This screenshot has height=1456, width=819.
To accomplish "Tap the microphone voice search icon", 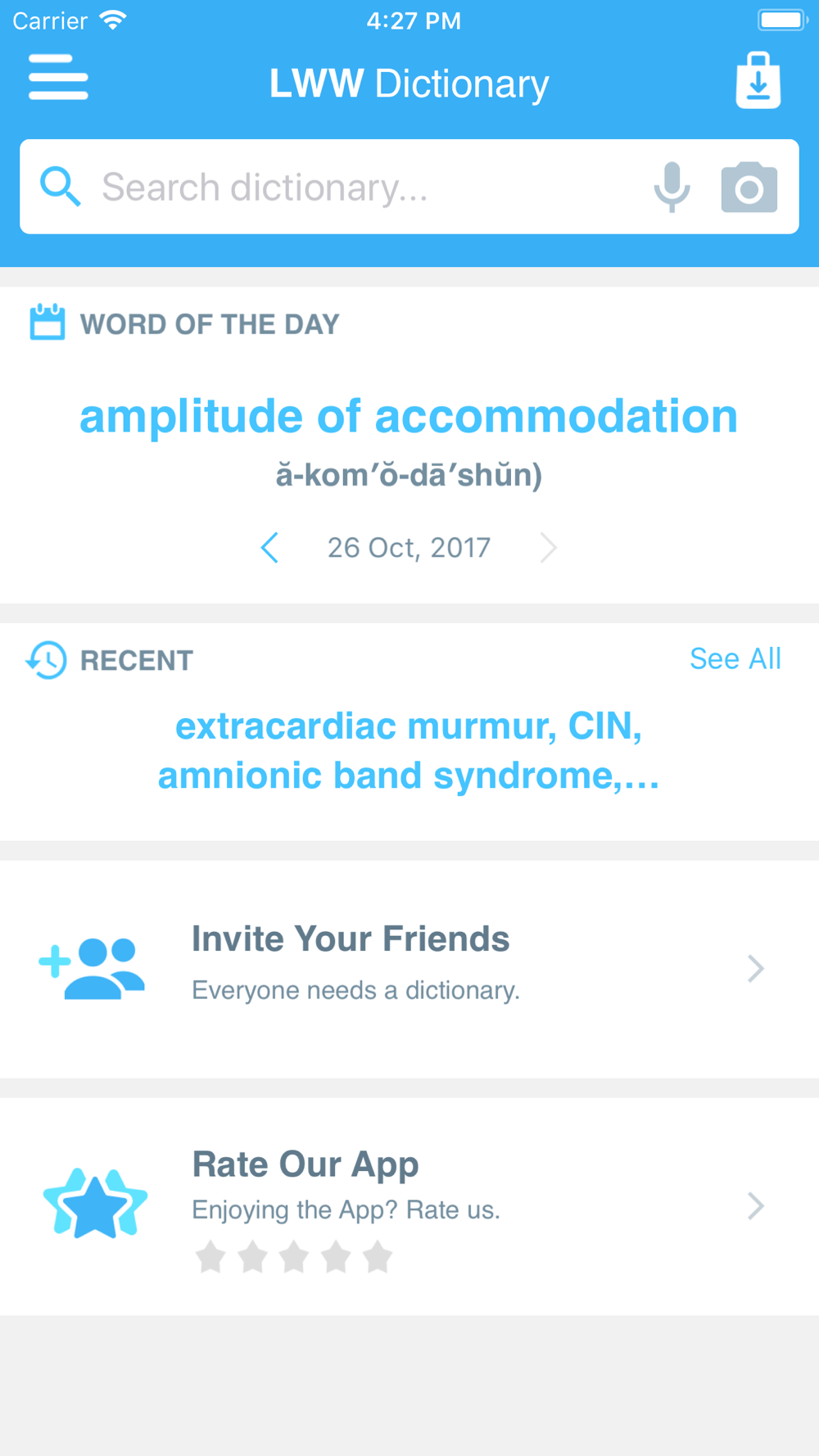I will (672, 187).
